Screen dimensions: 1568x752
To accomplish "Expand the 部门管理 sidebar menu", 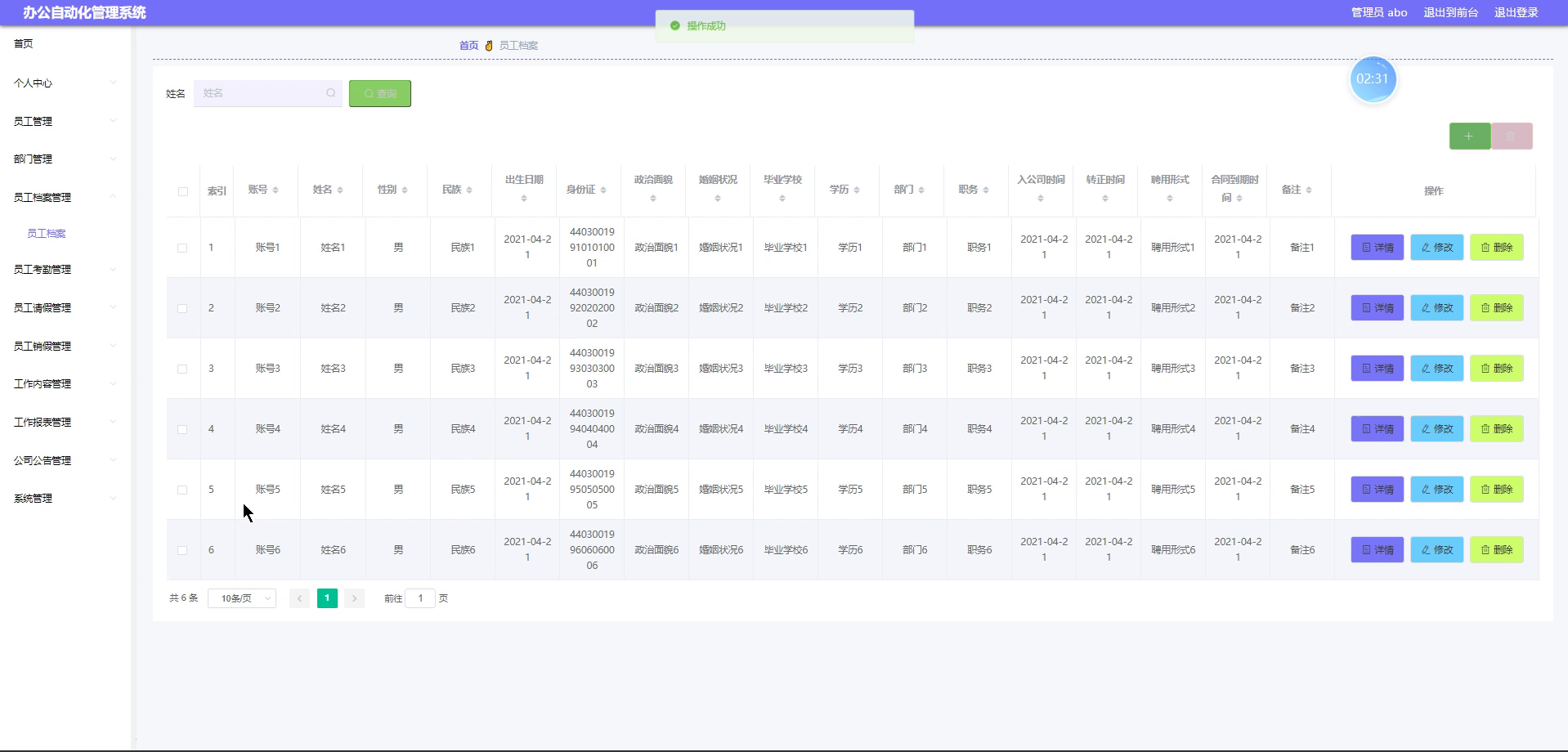I will pos(65,159).
